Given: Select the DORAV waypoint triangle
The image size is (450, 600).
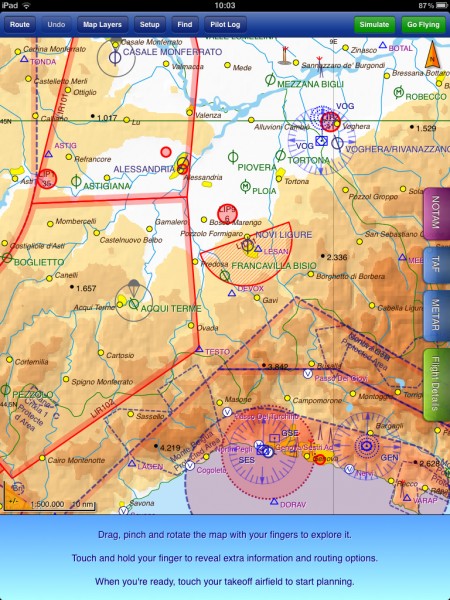Looking at the screenshot, I should [x=274, y=501].
